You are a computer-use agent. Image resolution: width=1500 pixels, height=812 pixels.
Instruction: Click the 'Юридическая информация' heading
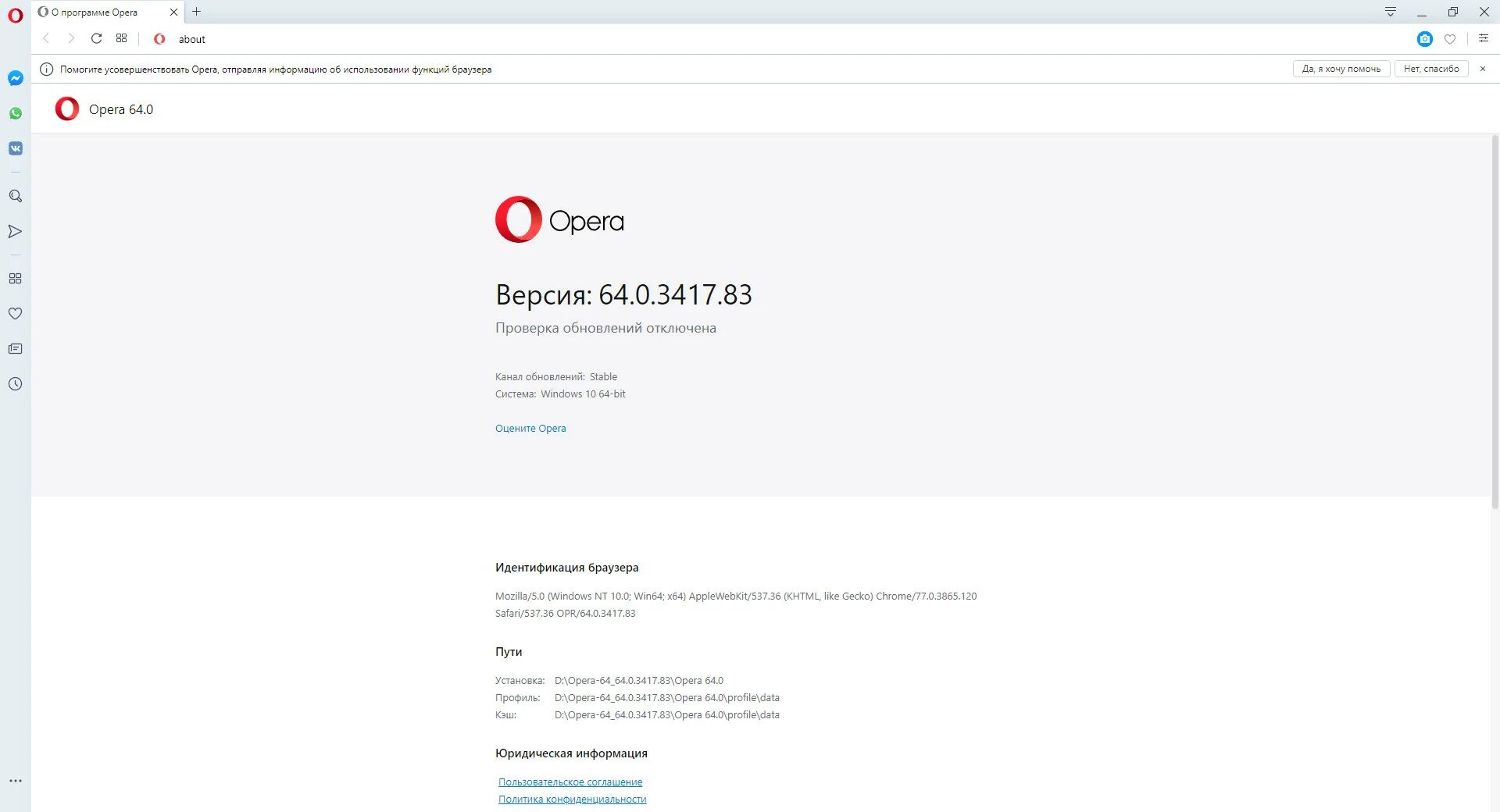(x=571, y=753)
